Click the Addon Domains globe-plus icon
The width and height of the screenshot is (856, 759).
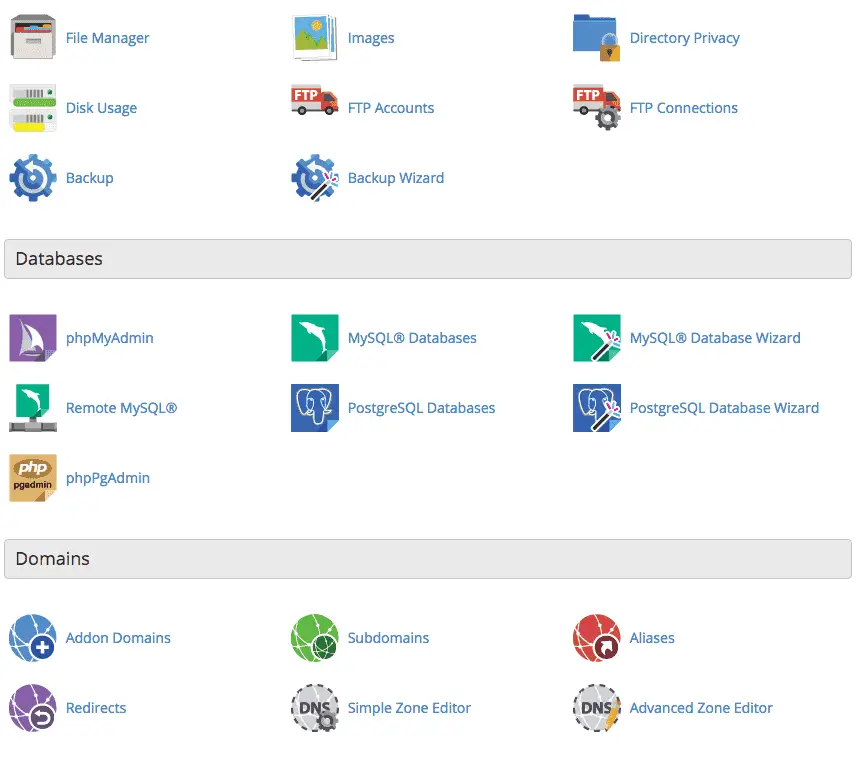point(33,638)
